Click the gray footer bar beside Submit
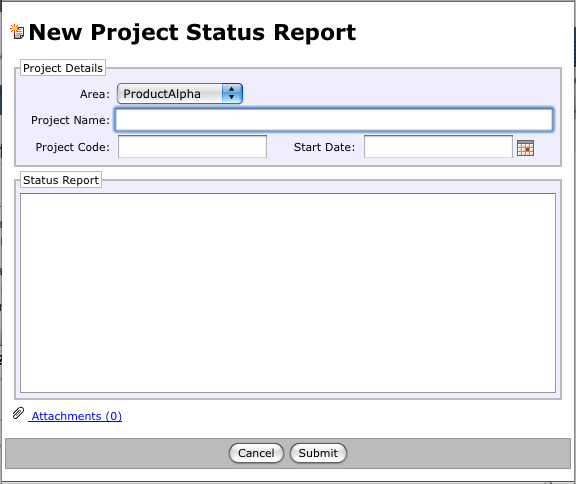The image size is (576, 484). [x=458, y=453]
